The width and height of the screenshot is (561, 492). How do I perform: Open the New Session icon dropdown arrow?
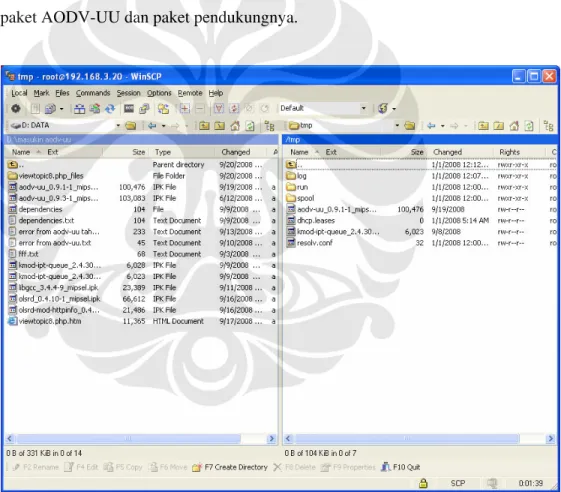tap(394, 108)
